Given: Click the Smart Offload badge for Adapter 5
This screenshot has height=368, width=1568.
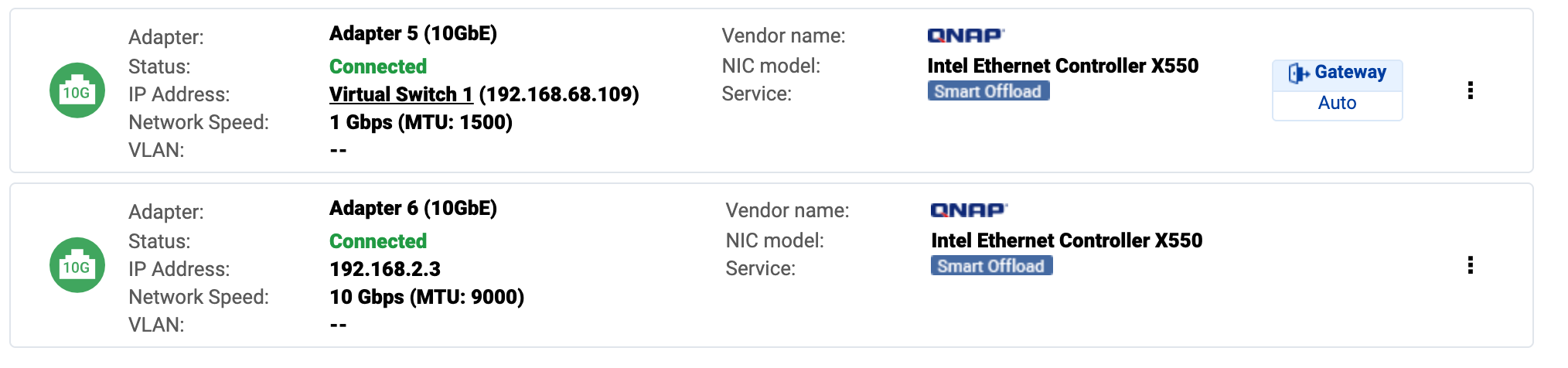Looking at the screenshot, I should [x=988, y=91].
